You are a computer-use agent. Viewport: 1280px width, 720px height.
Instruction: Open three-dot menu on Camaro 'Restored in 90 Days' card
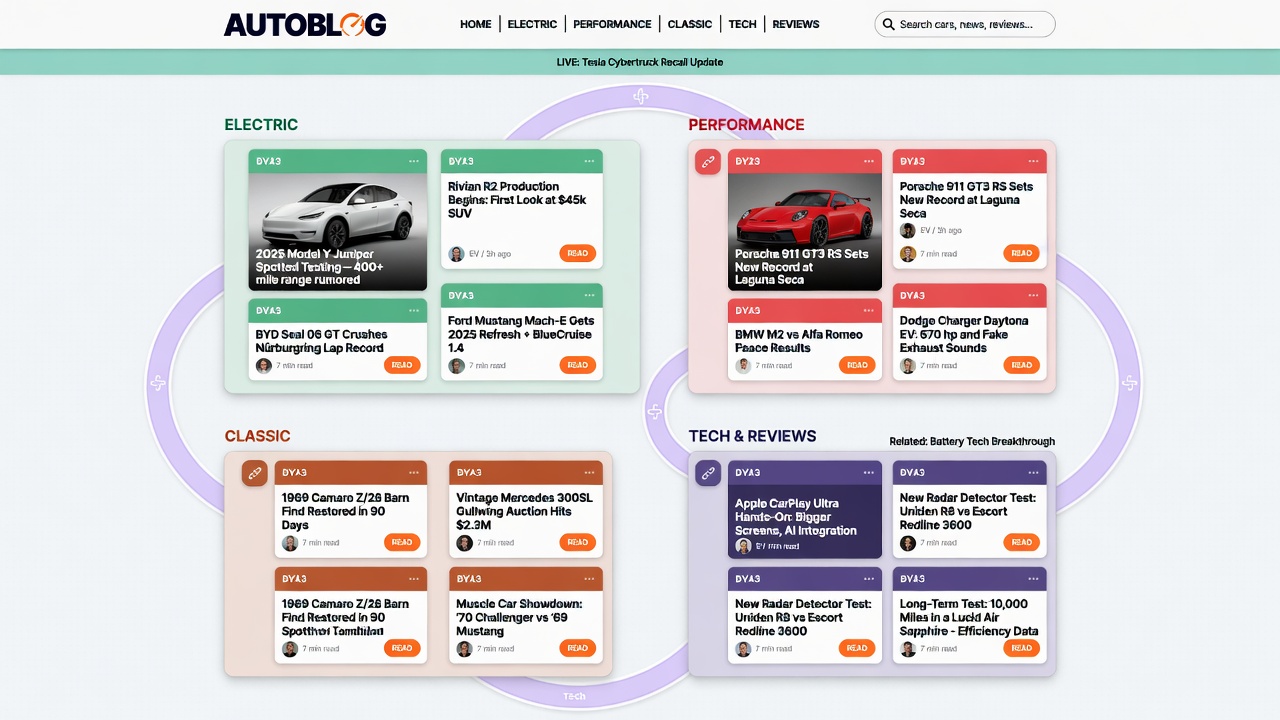point(414,472)
